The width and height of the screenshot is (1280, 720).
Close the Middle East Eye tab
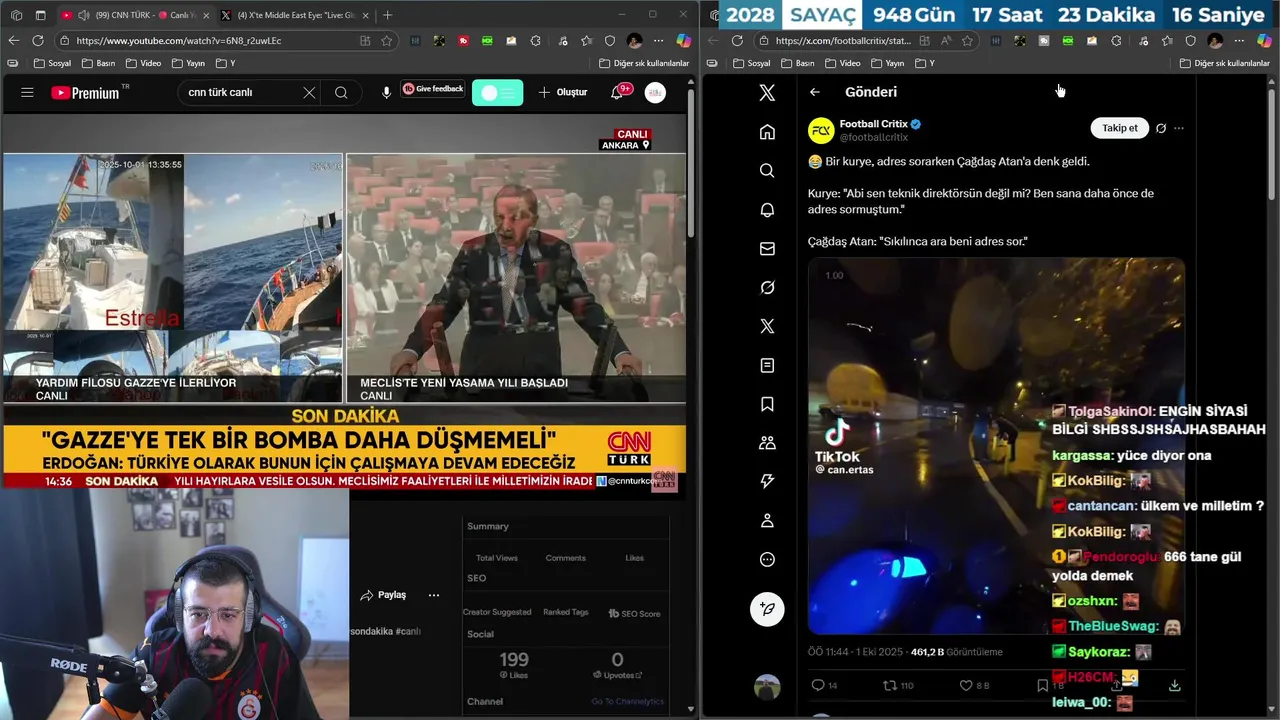tap(365, 15)
